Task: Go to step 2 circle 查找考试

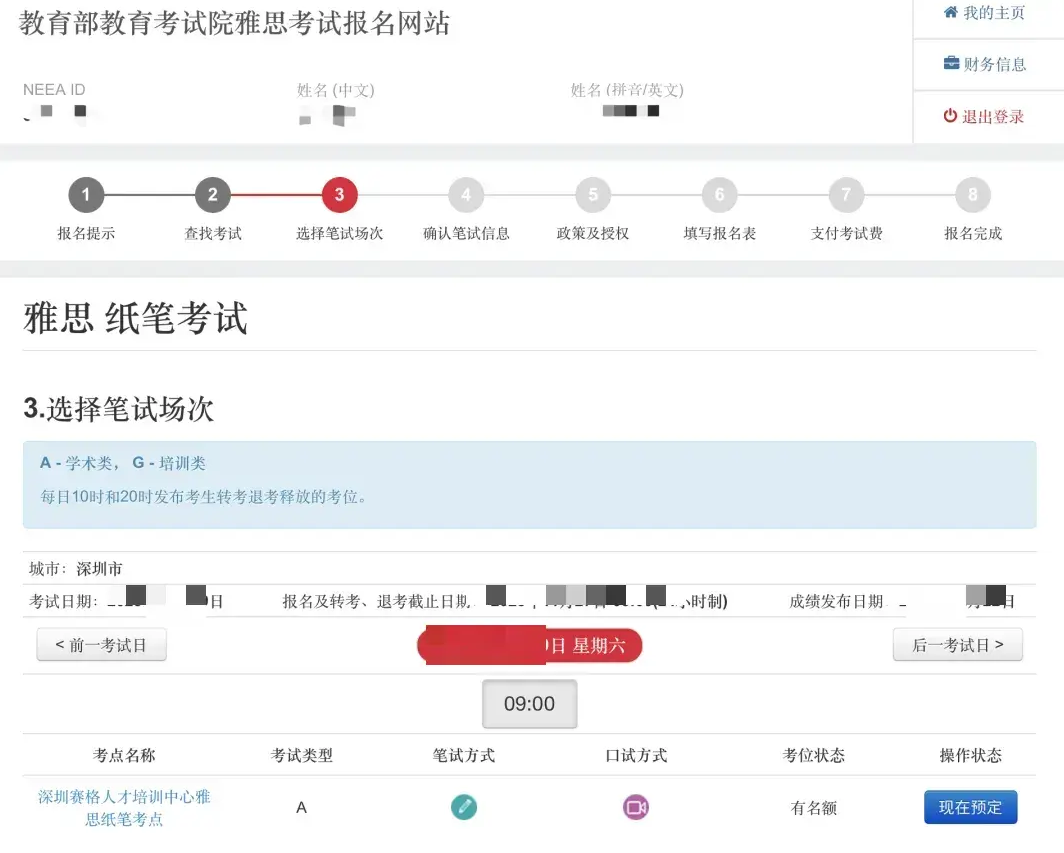Action: (212, 195)
